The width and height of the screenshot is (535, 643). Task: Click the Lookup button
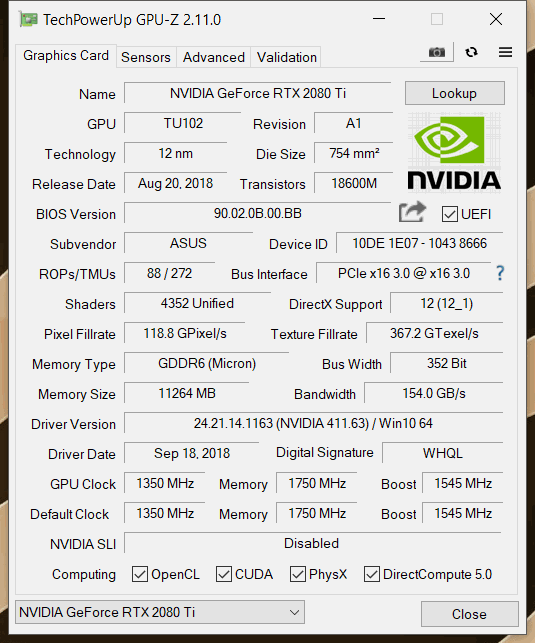coord(454,93)
